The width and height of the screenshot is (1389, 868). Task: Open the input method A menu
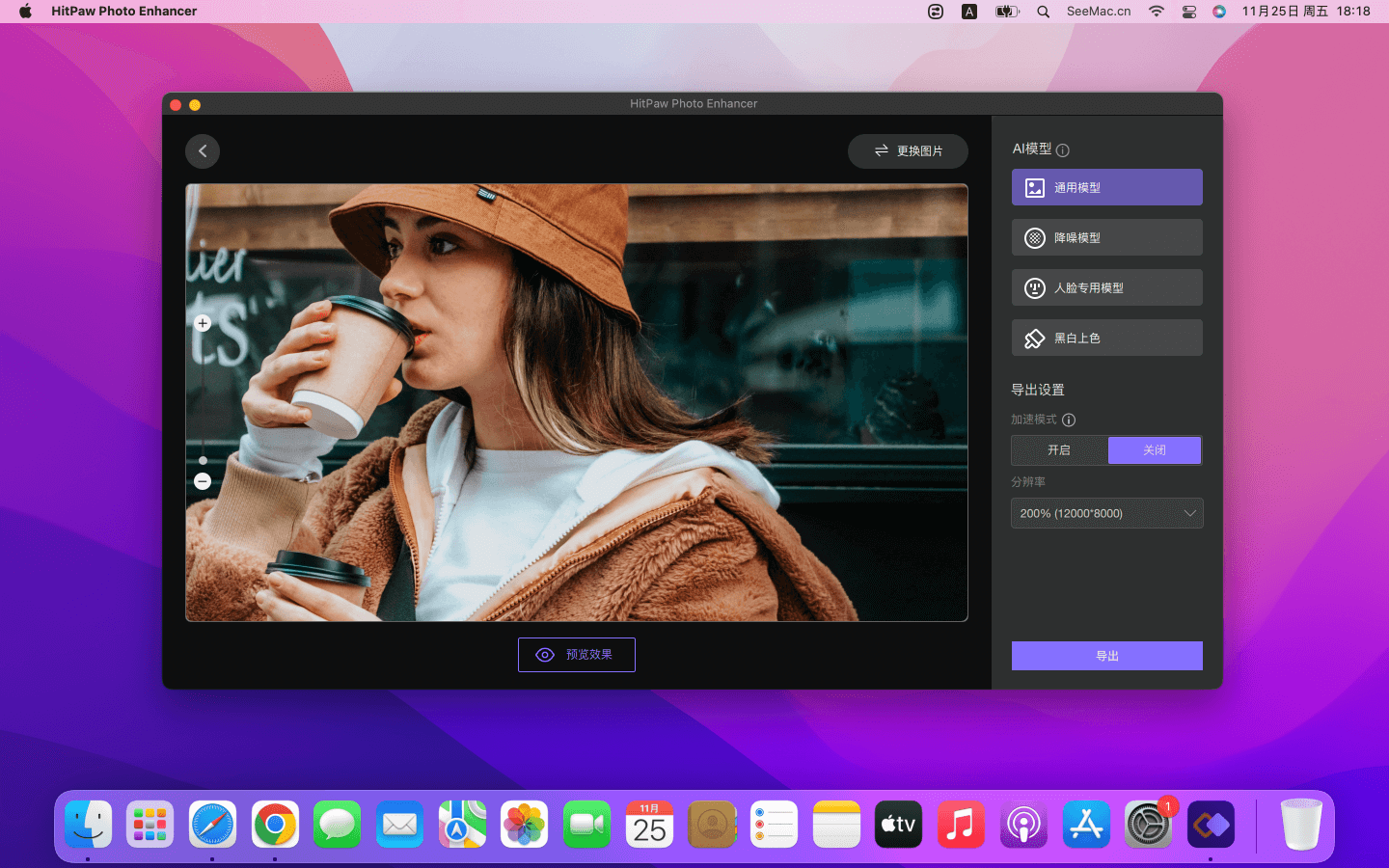click(x=969, y=12)
